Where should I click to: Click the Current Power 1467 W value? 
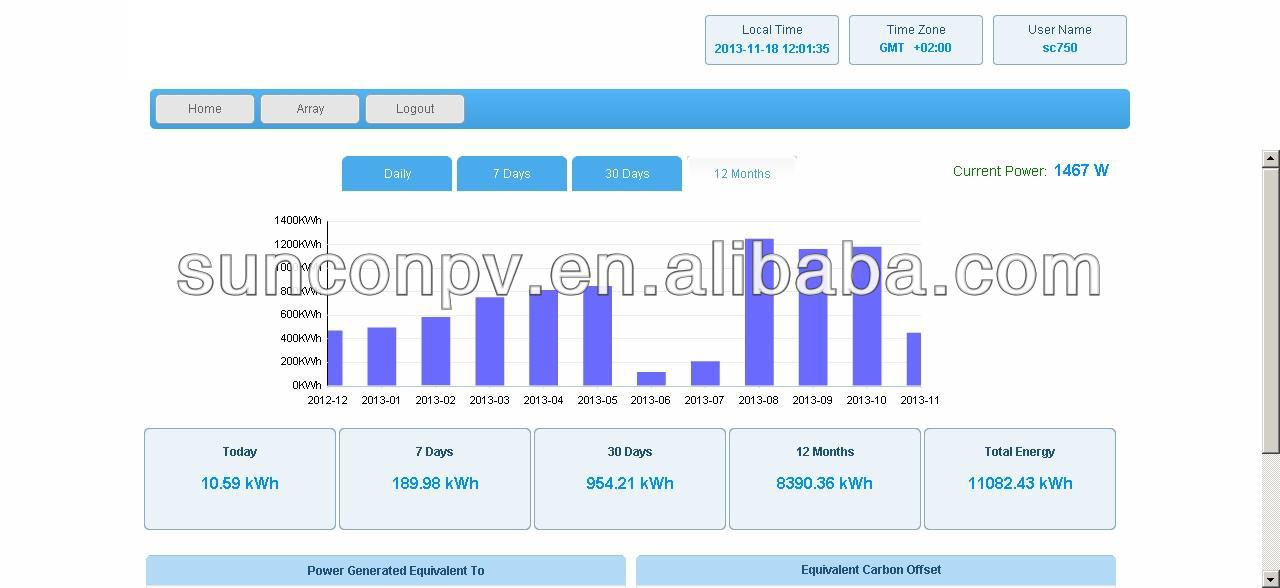tap(1081, 171)
